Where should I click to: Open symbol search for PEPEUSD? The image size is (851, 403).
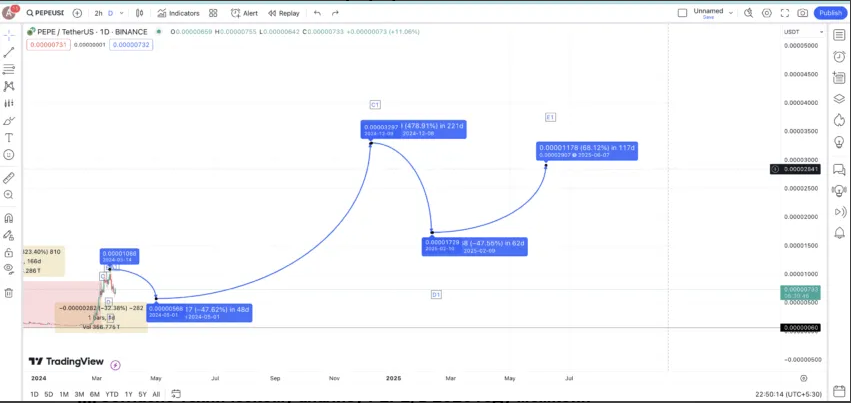pos(45,12)
